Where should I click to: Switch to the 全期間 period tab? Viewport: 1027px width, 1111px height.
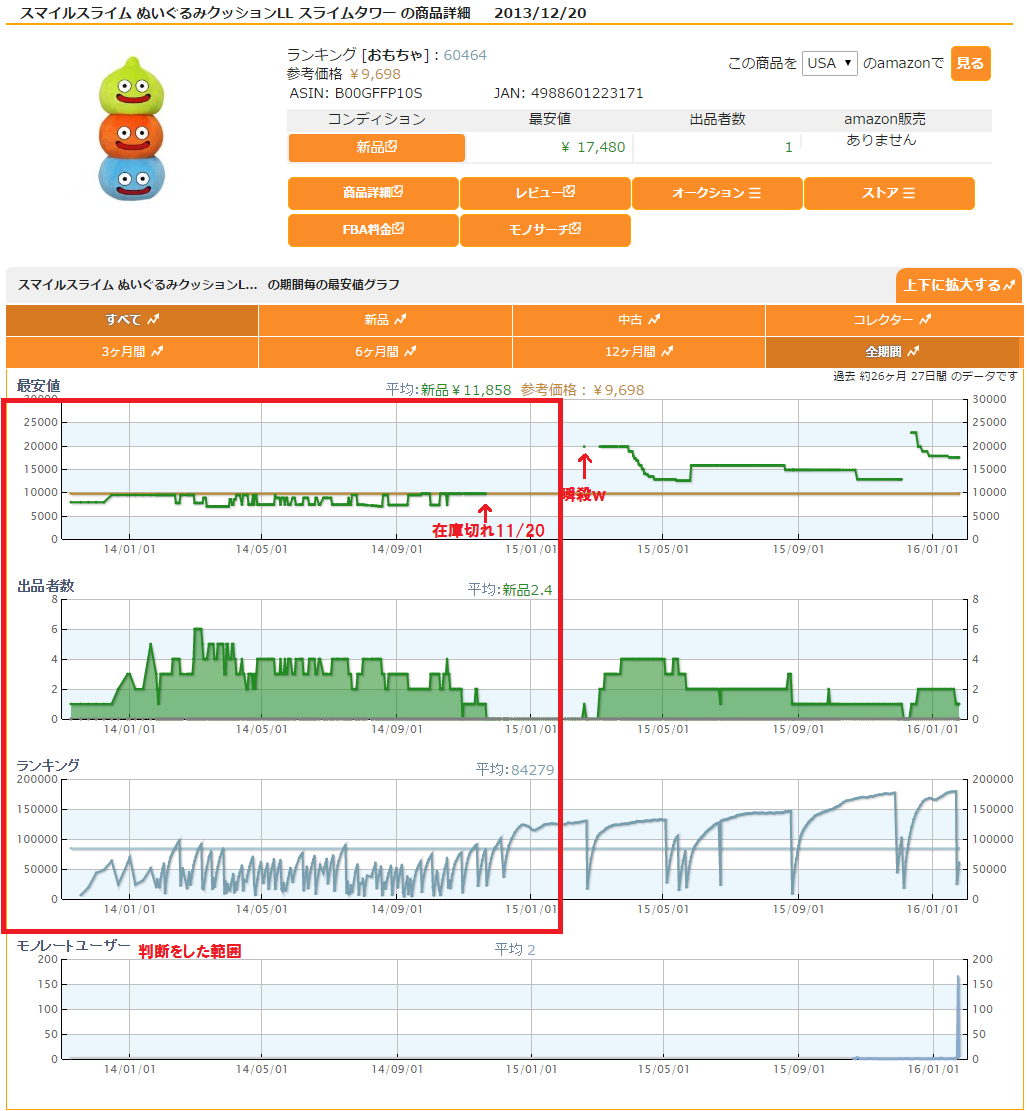click(x=892, y=351)
